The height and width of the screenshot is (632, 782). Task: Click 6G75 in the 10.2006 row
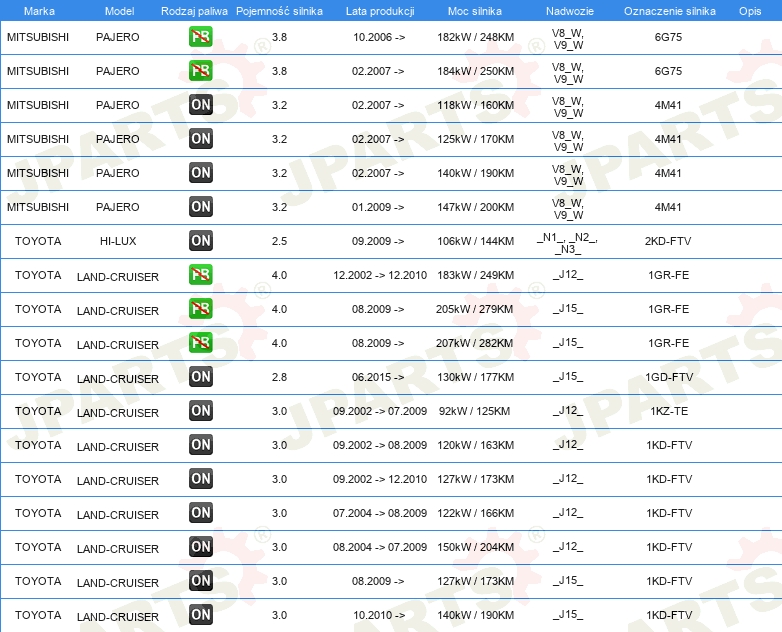pos(668,37)
